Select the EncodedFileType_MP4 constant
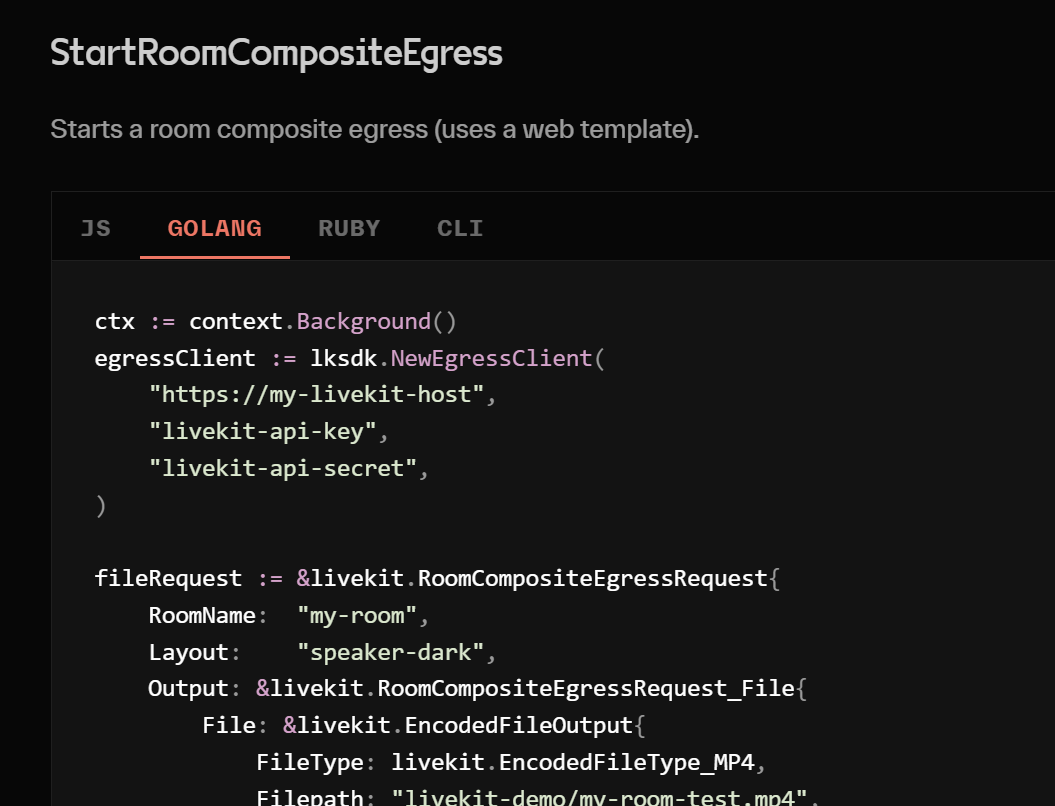This screenshot has width=1055, height=806. [628, 762]
